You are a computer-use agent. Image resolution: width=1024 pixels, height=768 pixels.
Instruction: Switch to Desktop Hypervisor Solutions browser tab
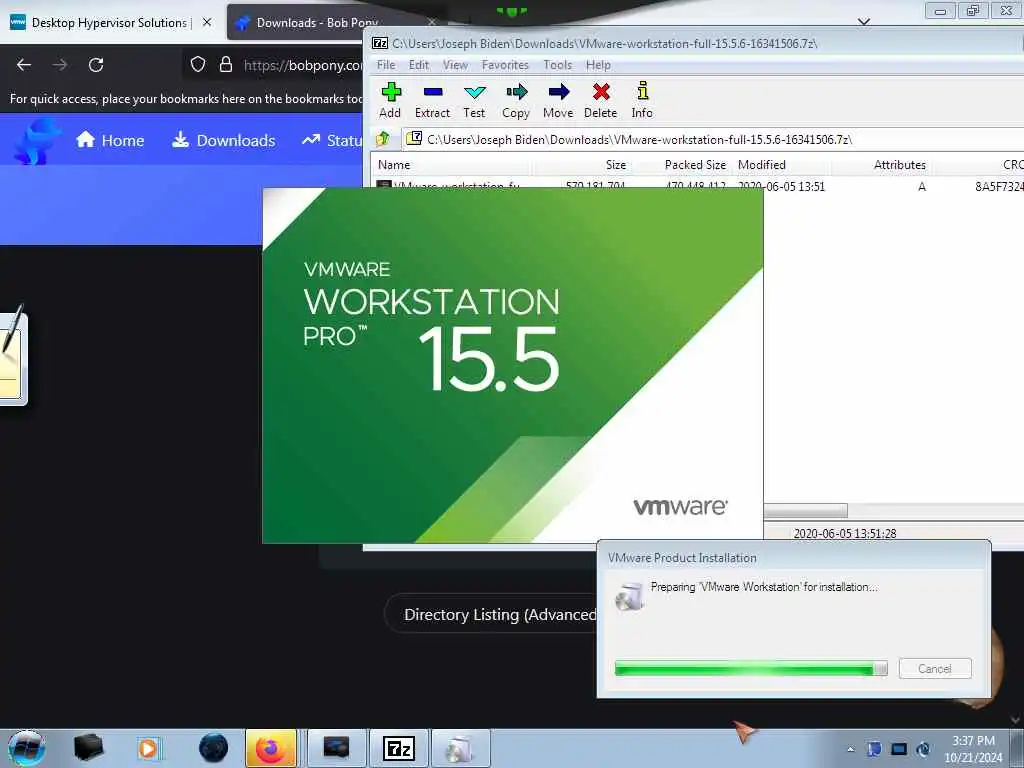(x=108, y=22)
